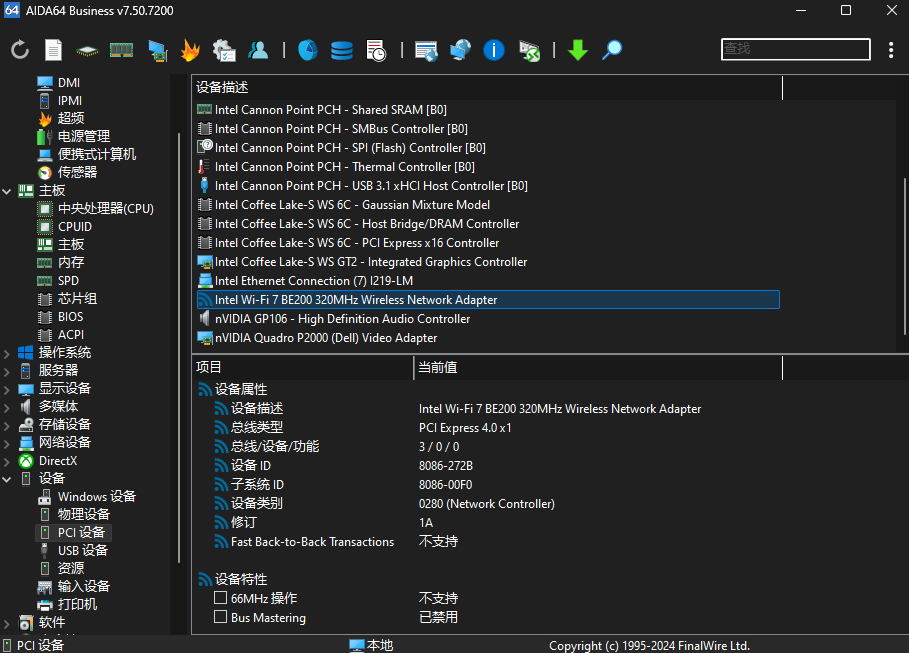Click the magnifying glass search toolbar icon
The width and height of the screenshot is (909, 653).
[x=612, y=50]
